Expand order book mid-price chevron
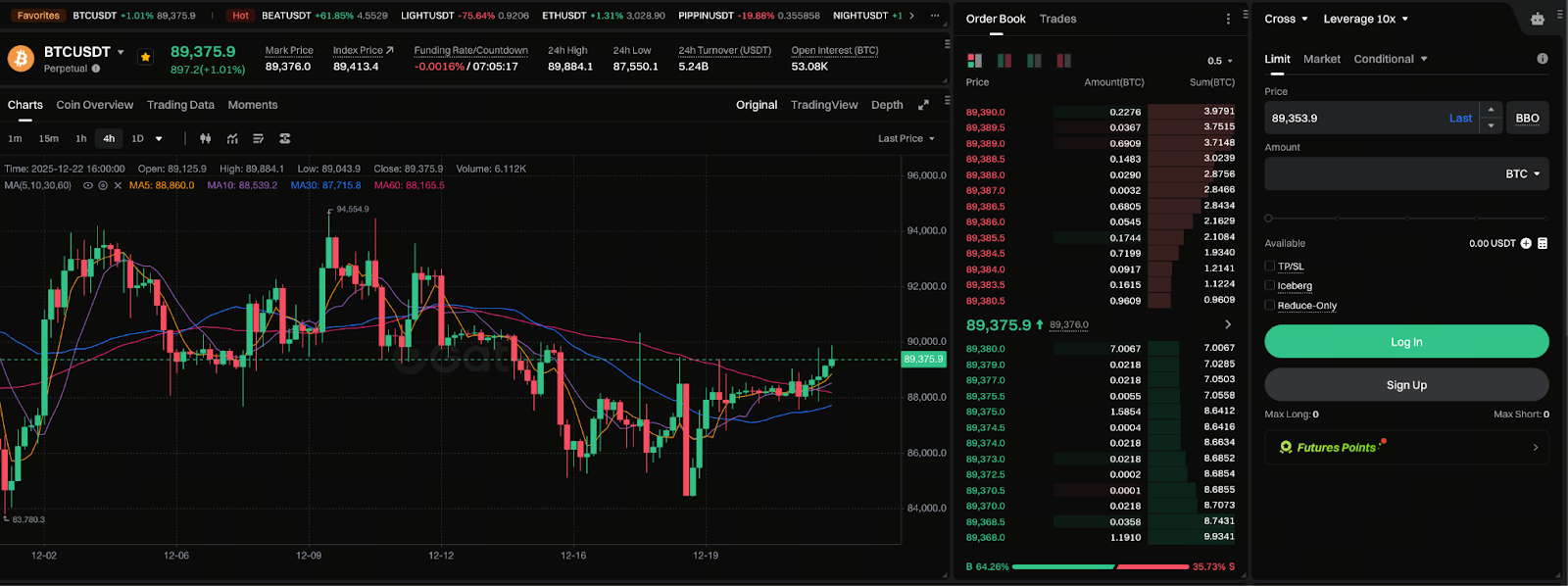The width and height of the screenshot is (1568, 586). click(x=1228, y=324)
